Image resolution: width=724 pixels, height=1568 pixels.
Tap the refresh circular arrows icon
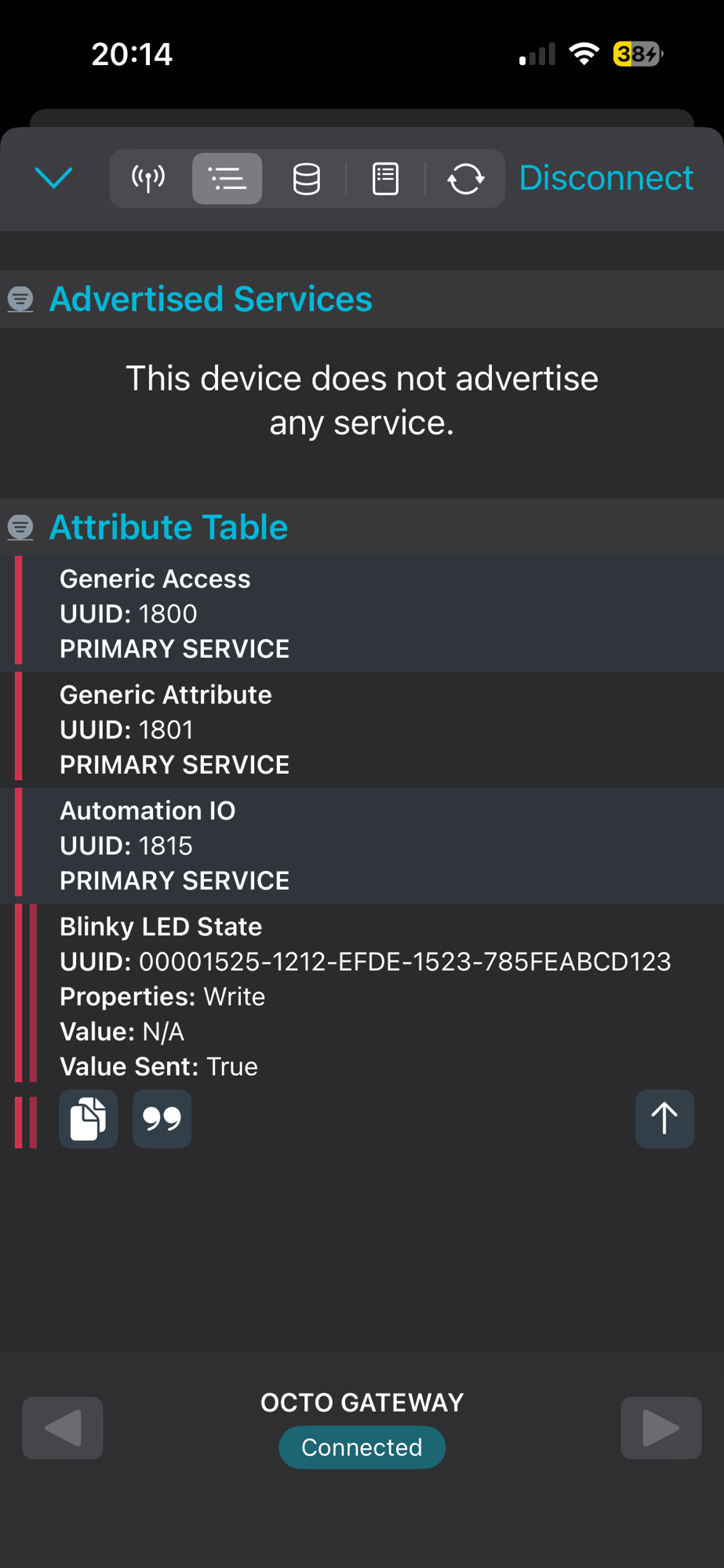click(x=465, y=179)
